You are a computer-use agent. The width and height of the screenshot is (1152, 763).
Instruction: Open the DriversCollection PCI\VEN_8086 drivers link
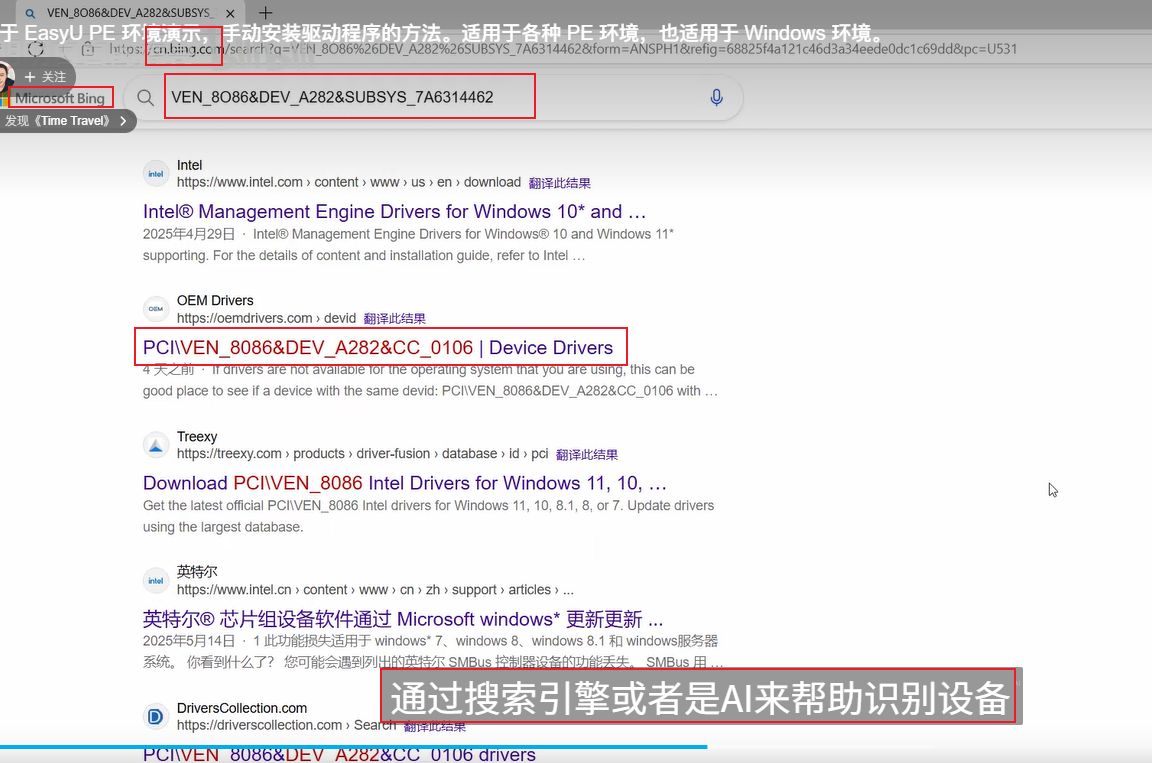[x=339, y=754]
